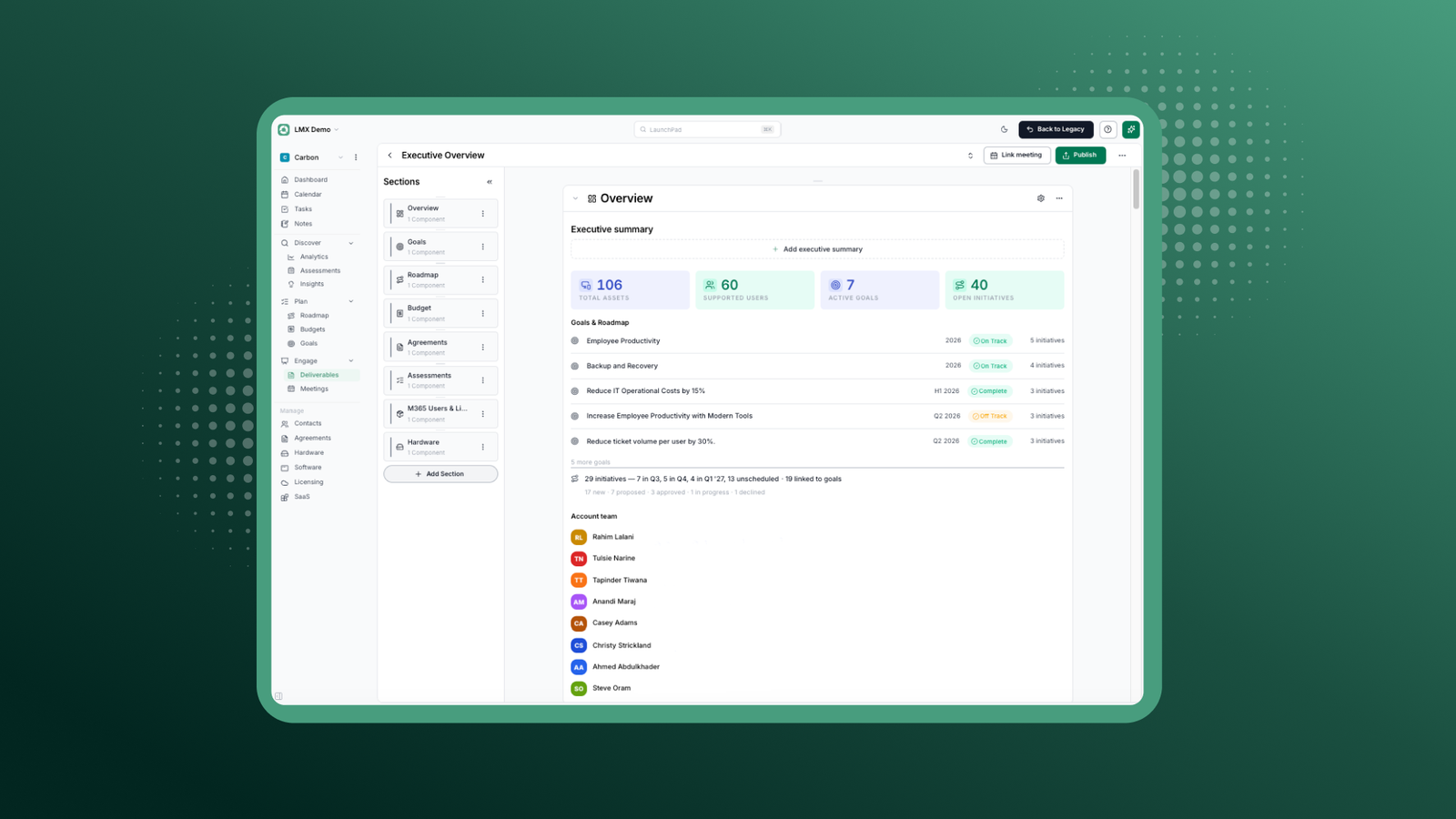This screenshot has height=819, width=1456.
Task: Select the Assessments section item
Action: [x=440, y=380]
